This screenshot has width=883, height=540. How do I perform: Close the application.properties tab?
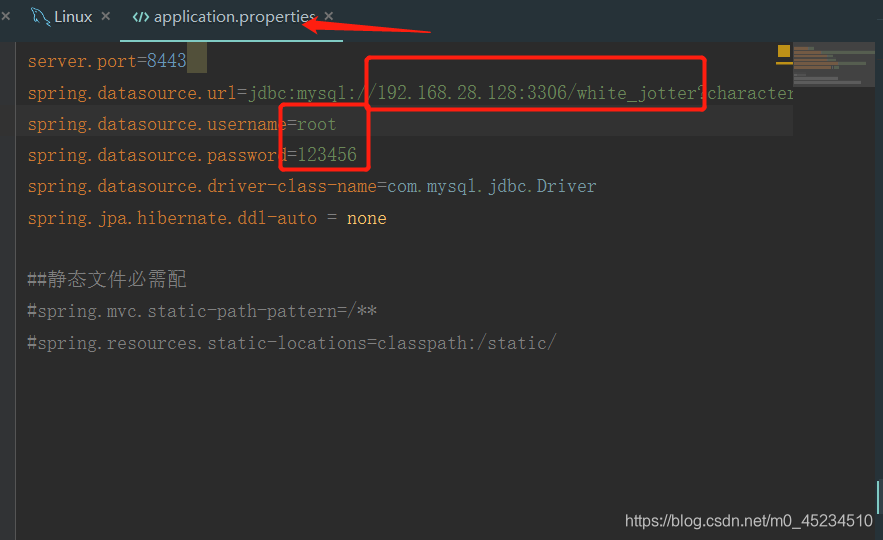pyautogui.click(x=329, y=16)
